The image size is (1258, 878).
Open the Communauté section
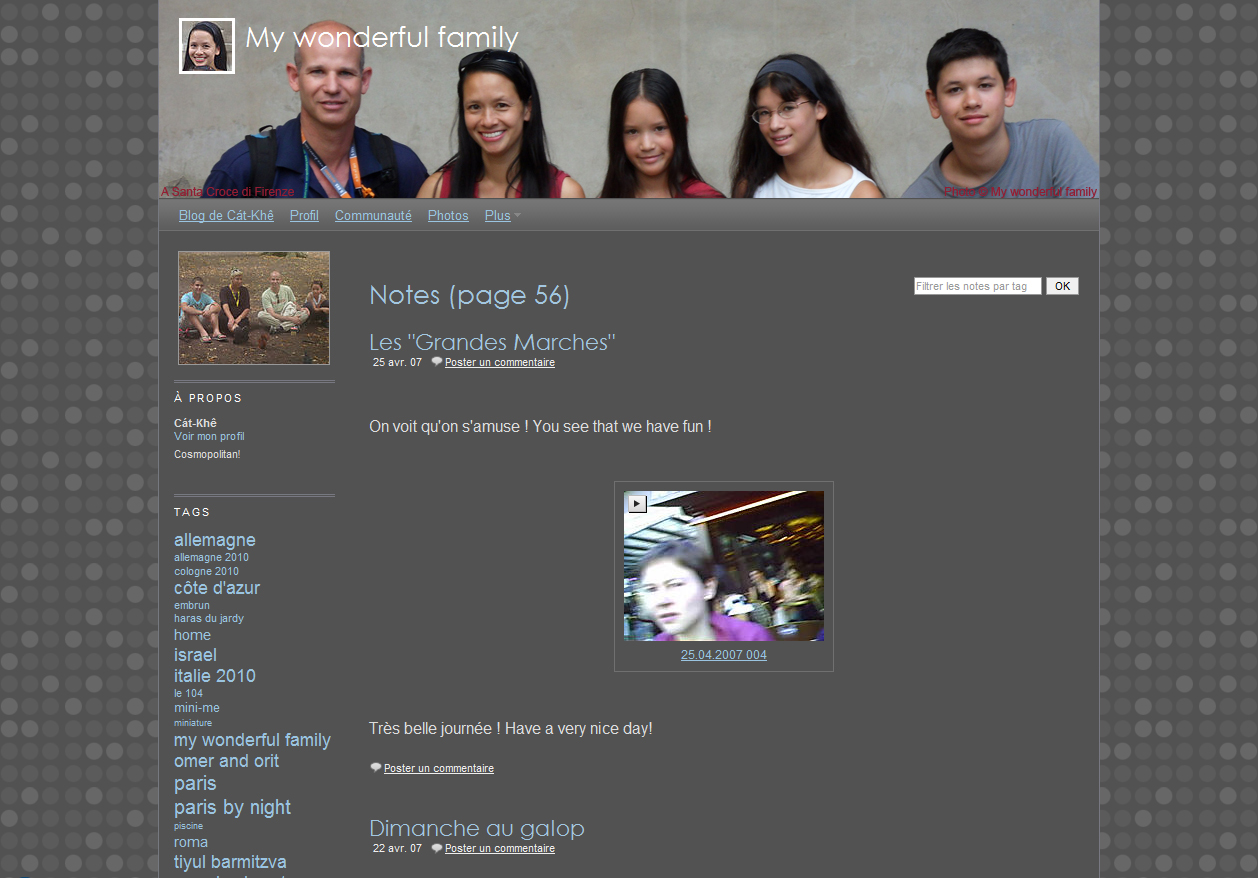click(x=373, y=216)
